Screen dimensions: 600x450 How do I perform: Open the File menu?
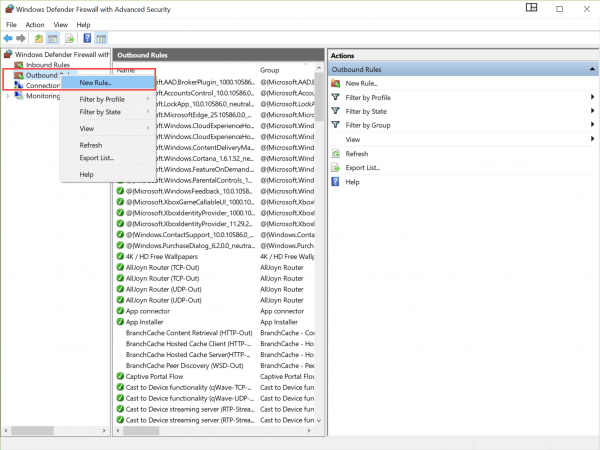click(x=11, y=24)
